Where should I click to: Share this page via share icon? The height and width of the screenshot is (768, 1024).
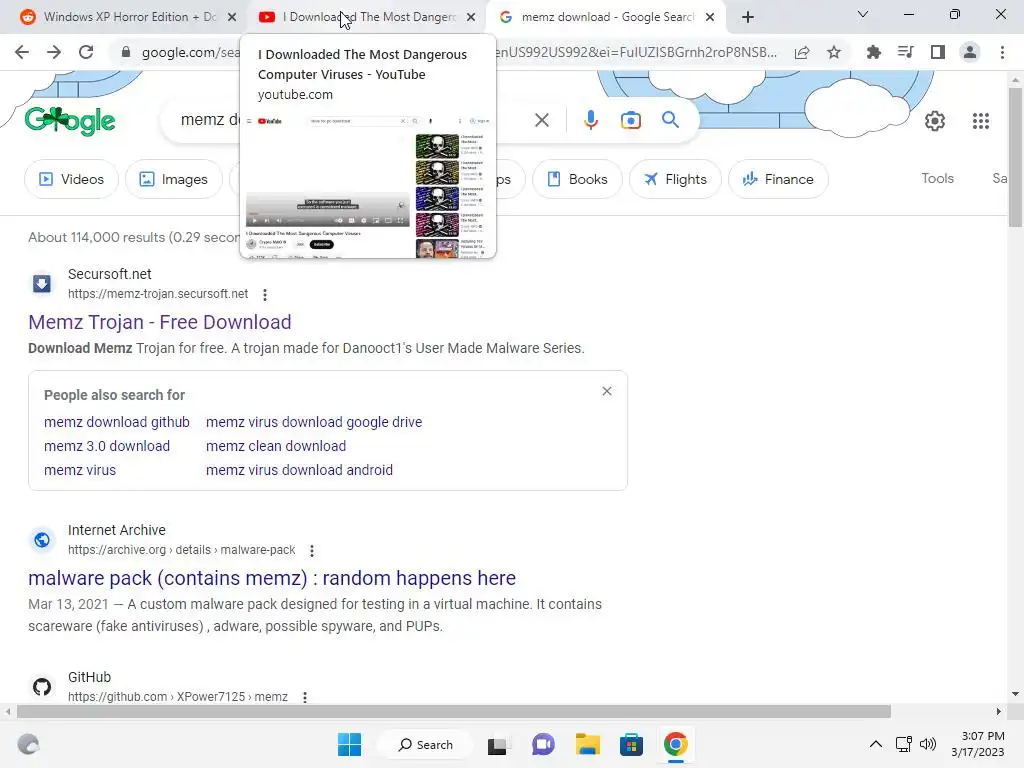[802, 52]
